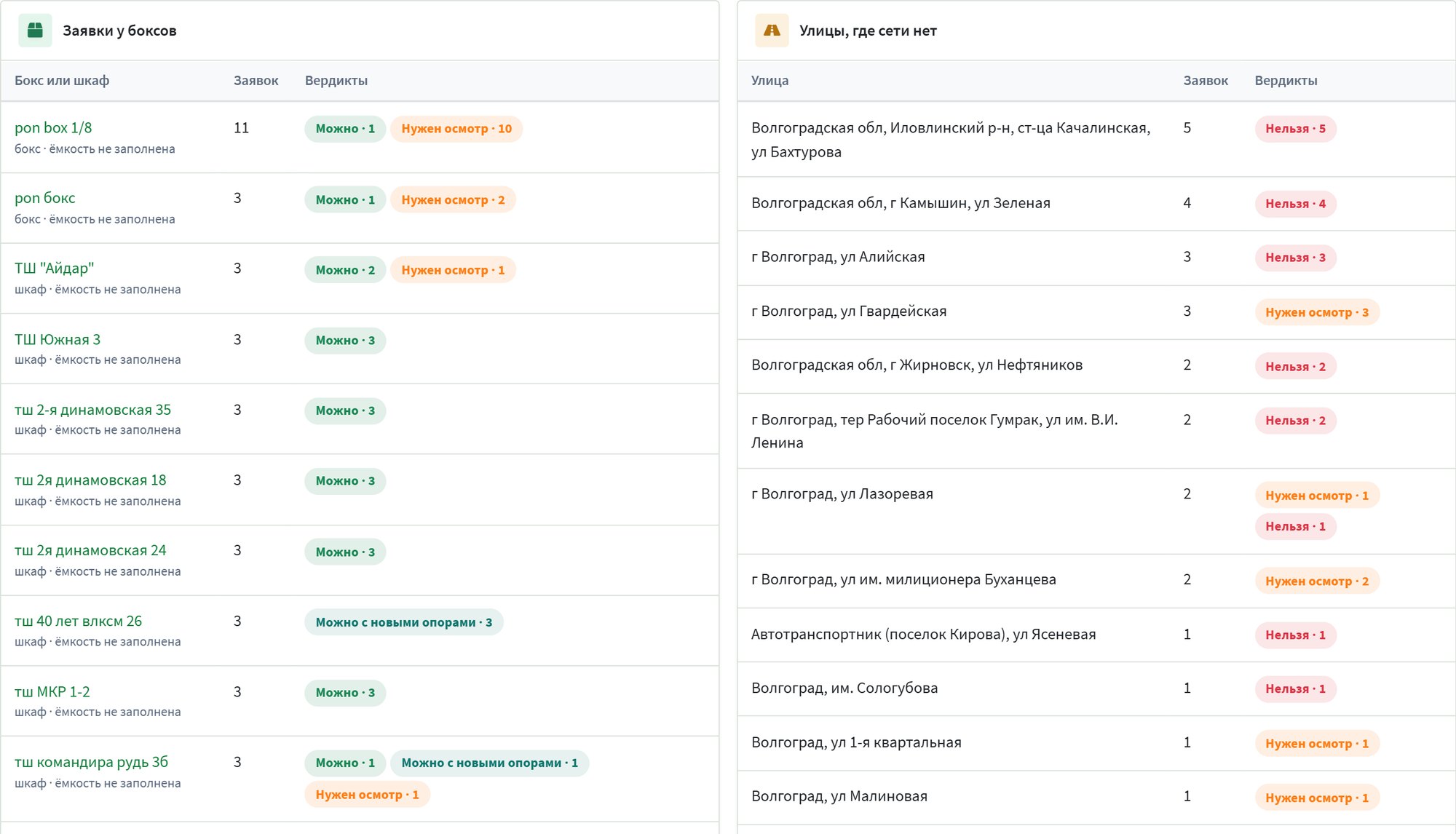Open тш командира рудь 3б link
The image size is (1456, 834).
pos(91,762)
